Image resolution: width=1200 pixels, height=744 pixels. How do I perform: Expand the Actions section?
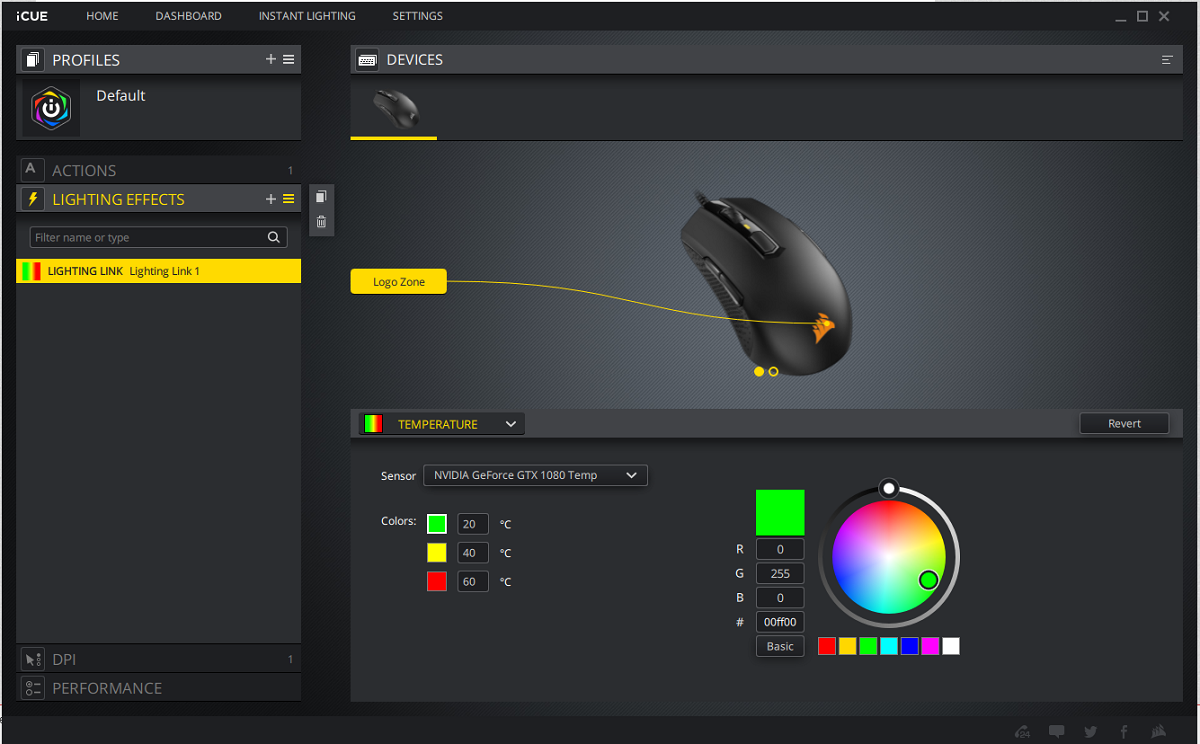click(x=158, y=170)
